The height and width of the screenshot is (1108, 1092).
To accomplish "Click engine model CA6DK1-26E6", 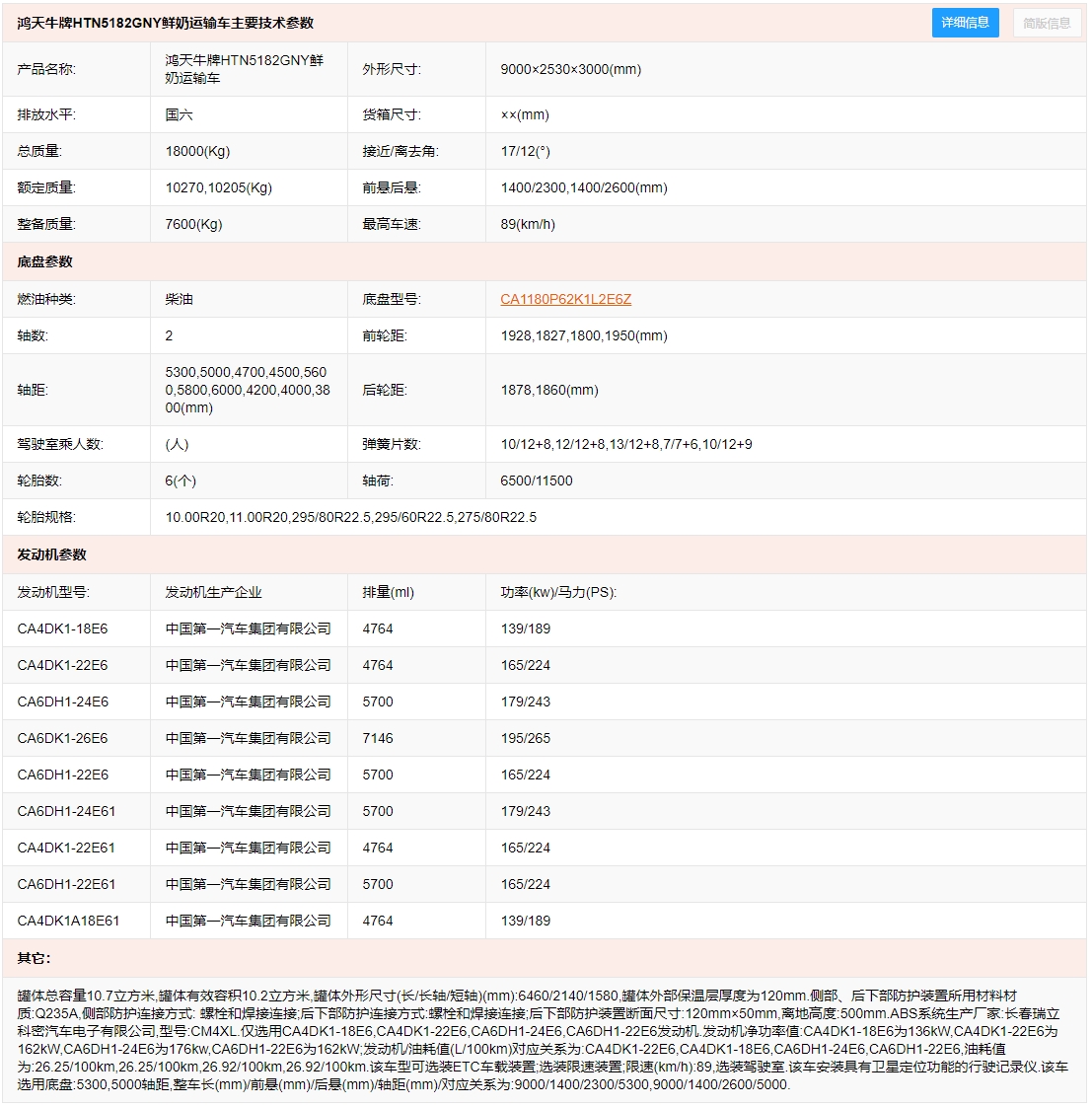I will pyautogui.click(x=62, y=738).
